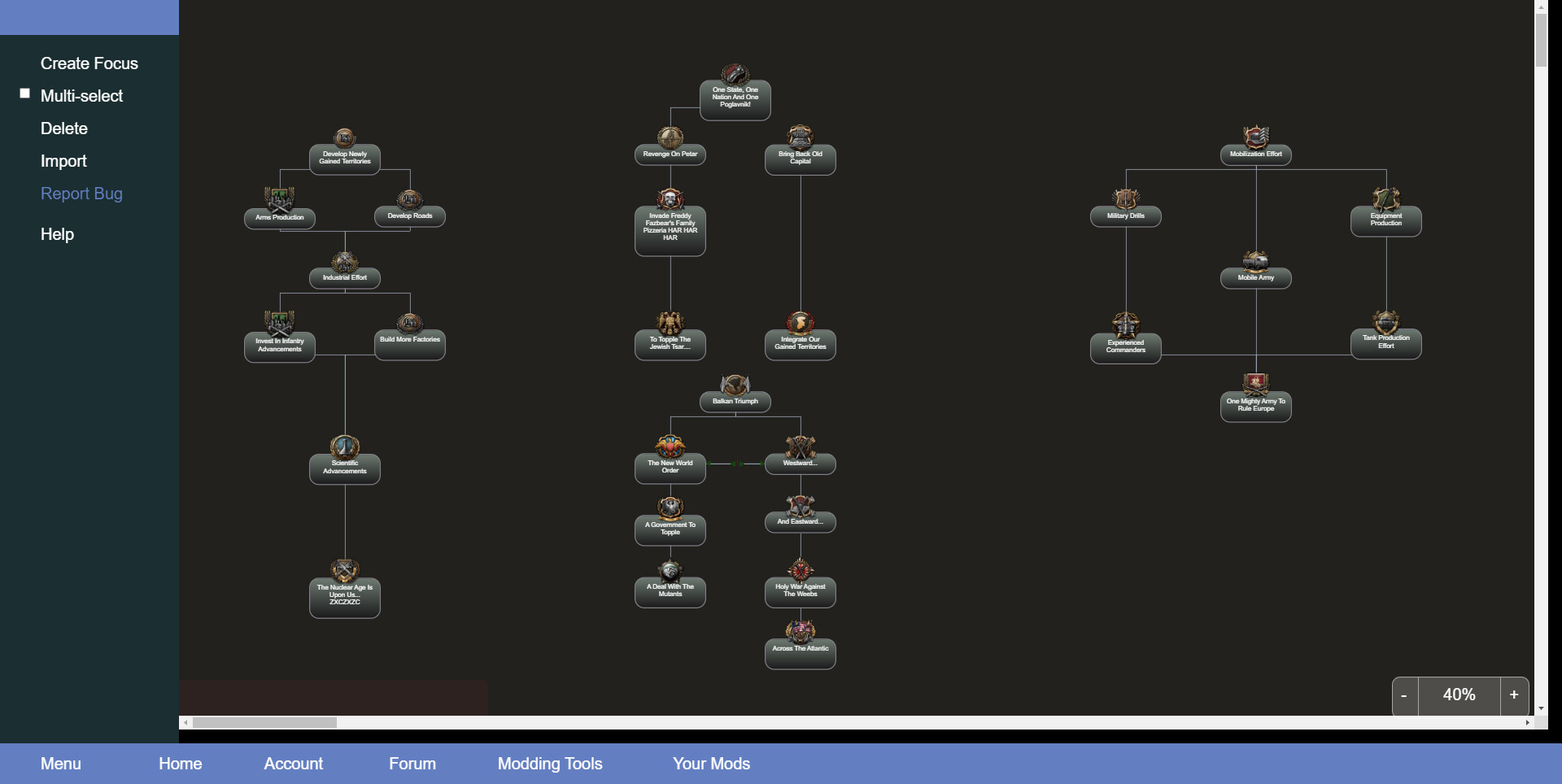Image resolution: width=1562 pixels, height=784 pixels.
Task: Select the Mobile Army focus icon
Action: pos(1255,261)
